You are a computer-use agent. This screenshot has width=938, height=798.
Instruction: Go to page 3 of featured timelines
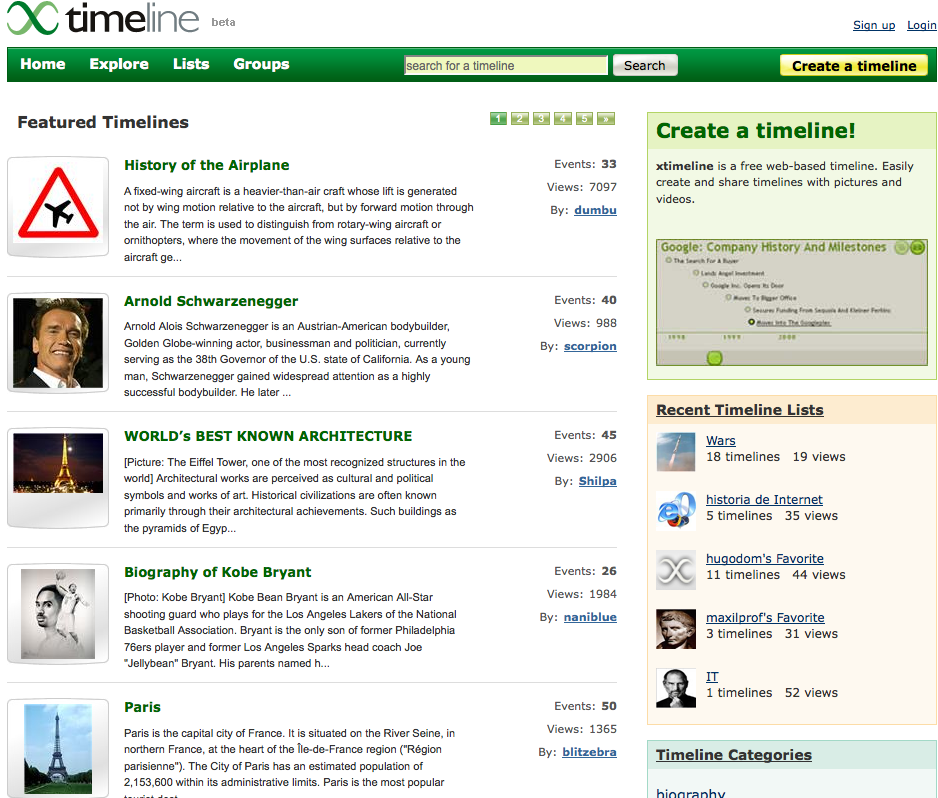541,119
